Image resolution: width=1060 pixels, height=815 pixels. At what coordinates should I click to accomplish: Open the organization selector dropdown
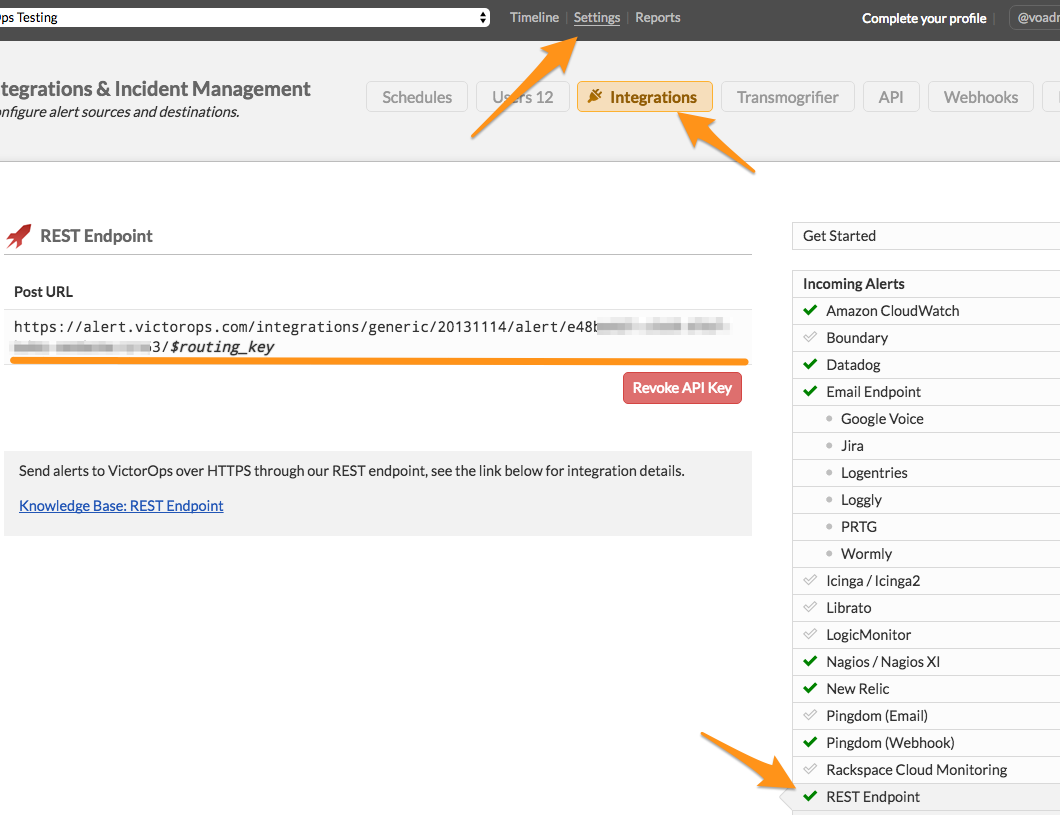point(243,18)
